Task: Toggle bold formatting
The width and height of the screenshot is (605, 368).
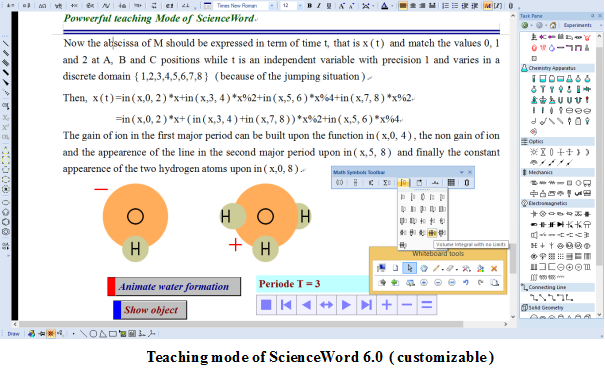Action: pyautogui.click(x=309, y=6)
